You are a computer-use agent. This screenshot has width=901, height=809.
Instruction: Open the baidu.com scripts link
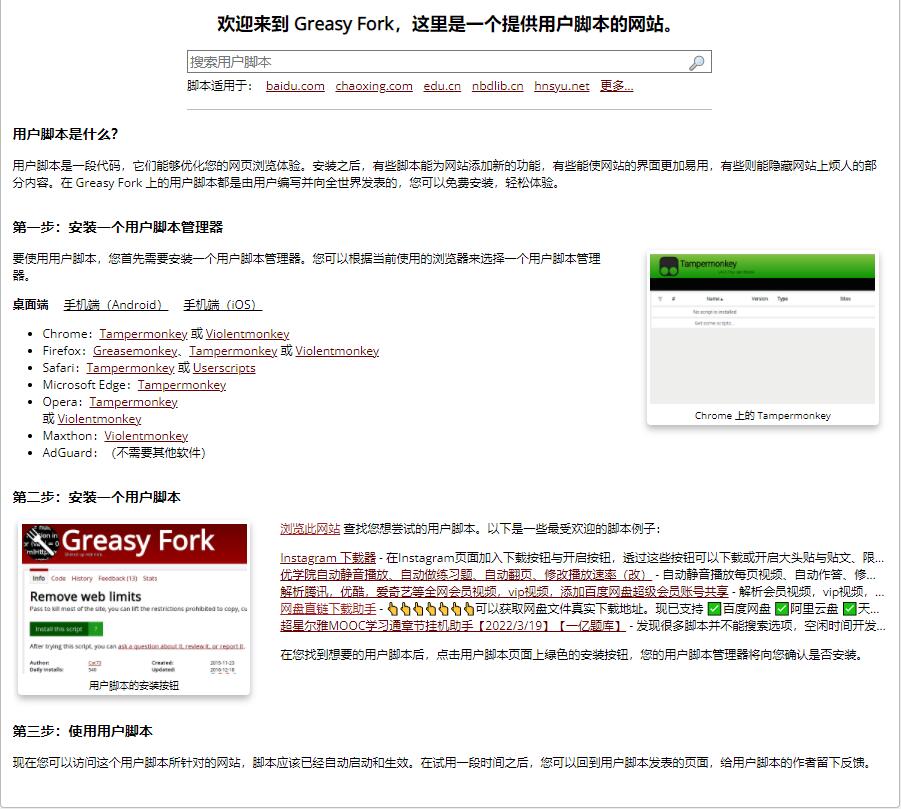[x=295, y=86]
